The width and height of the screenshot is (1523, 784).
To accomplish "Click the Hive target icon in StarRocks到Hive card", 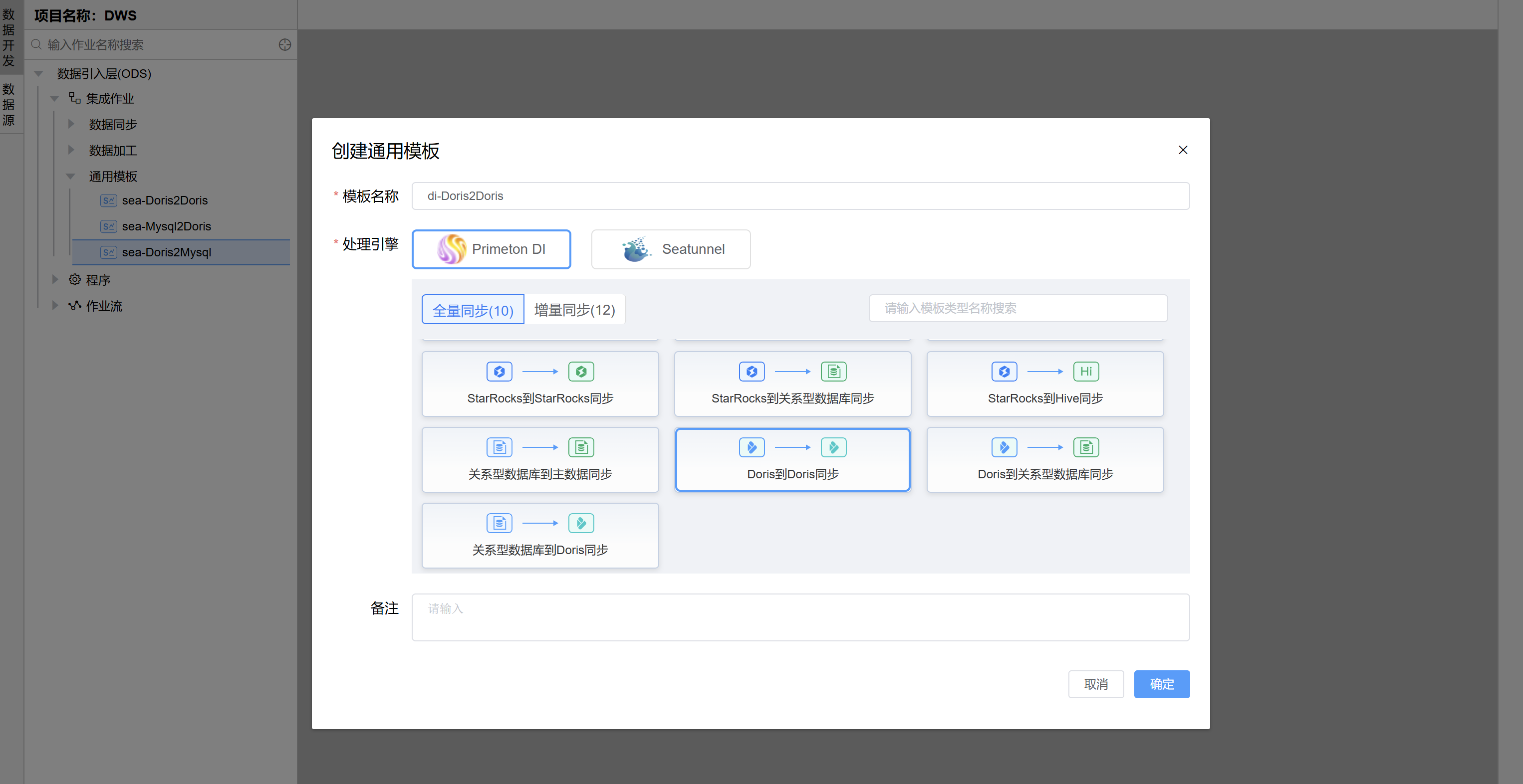I will pos(1085,372).
